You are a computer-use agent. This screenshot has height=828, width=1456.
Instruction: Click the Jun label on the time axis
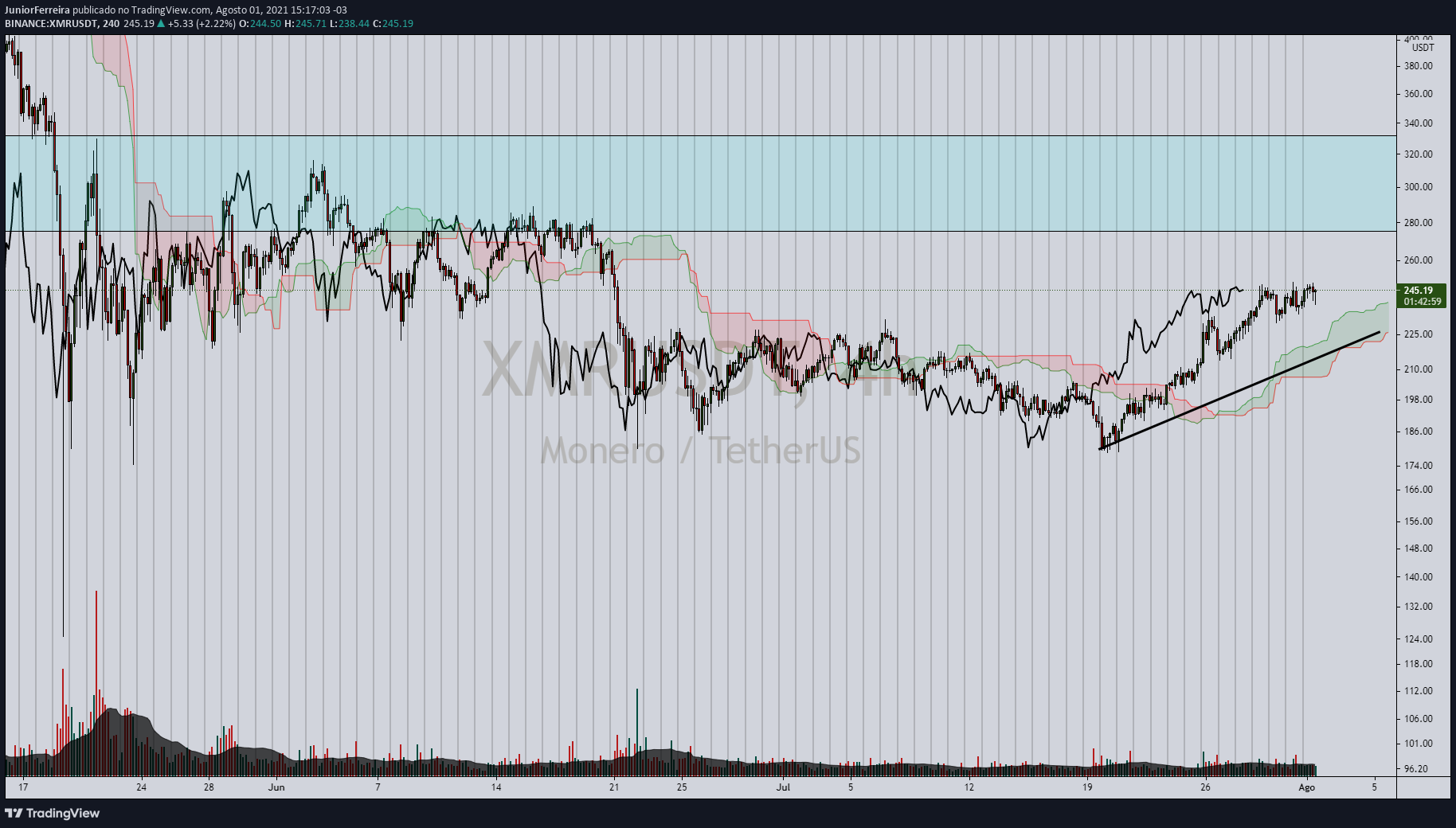[x=276, y=787]
